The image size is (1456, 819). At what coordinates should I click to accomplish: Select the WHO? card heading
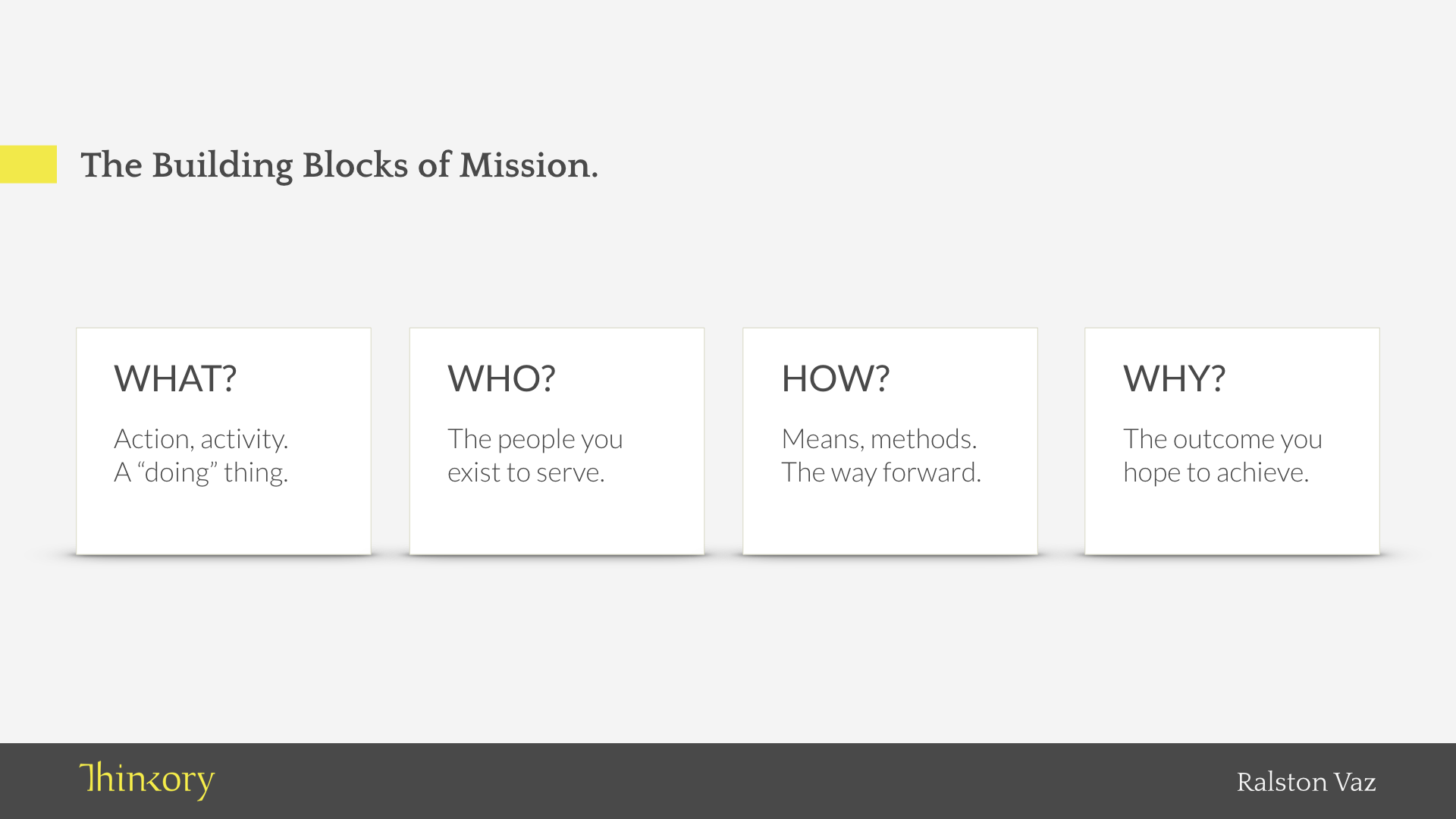(501, 378)
